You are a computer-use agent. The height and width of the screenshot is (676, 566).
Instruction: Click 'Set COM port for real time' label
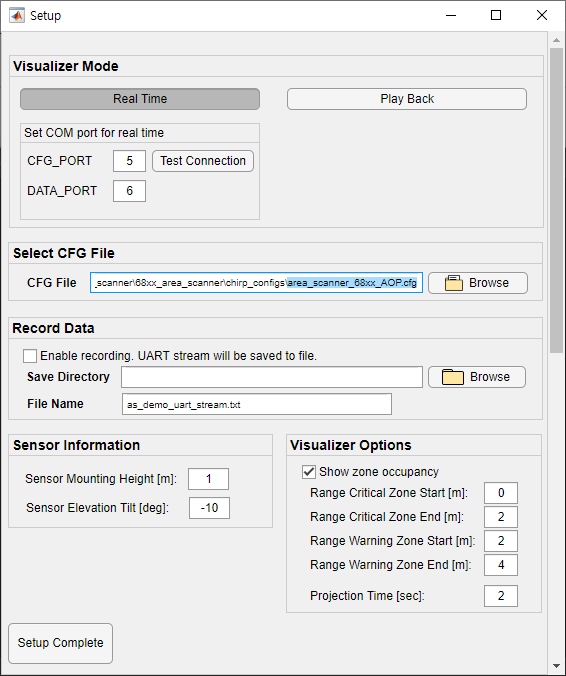(x=94, y=133)
